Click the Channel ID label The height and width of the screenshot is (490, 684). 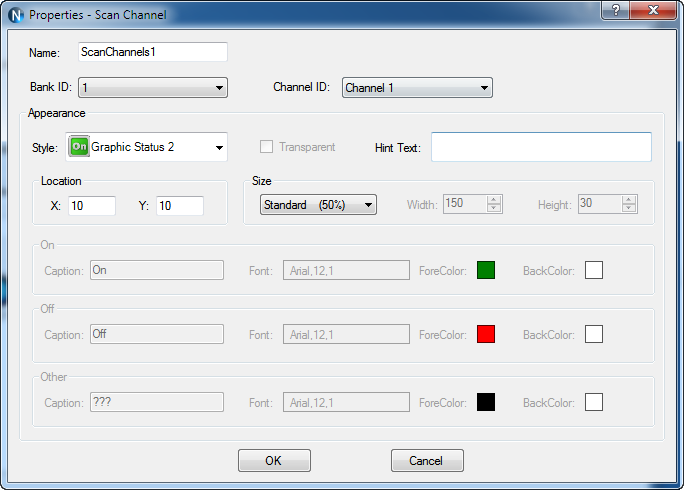pos(301,87)
